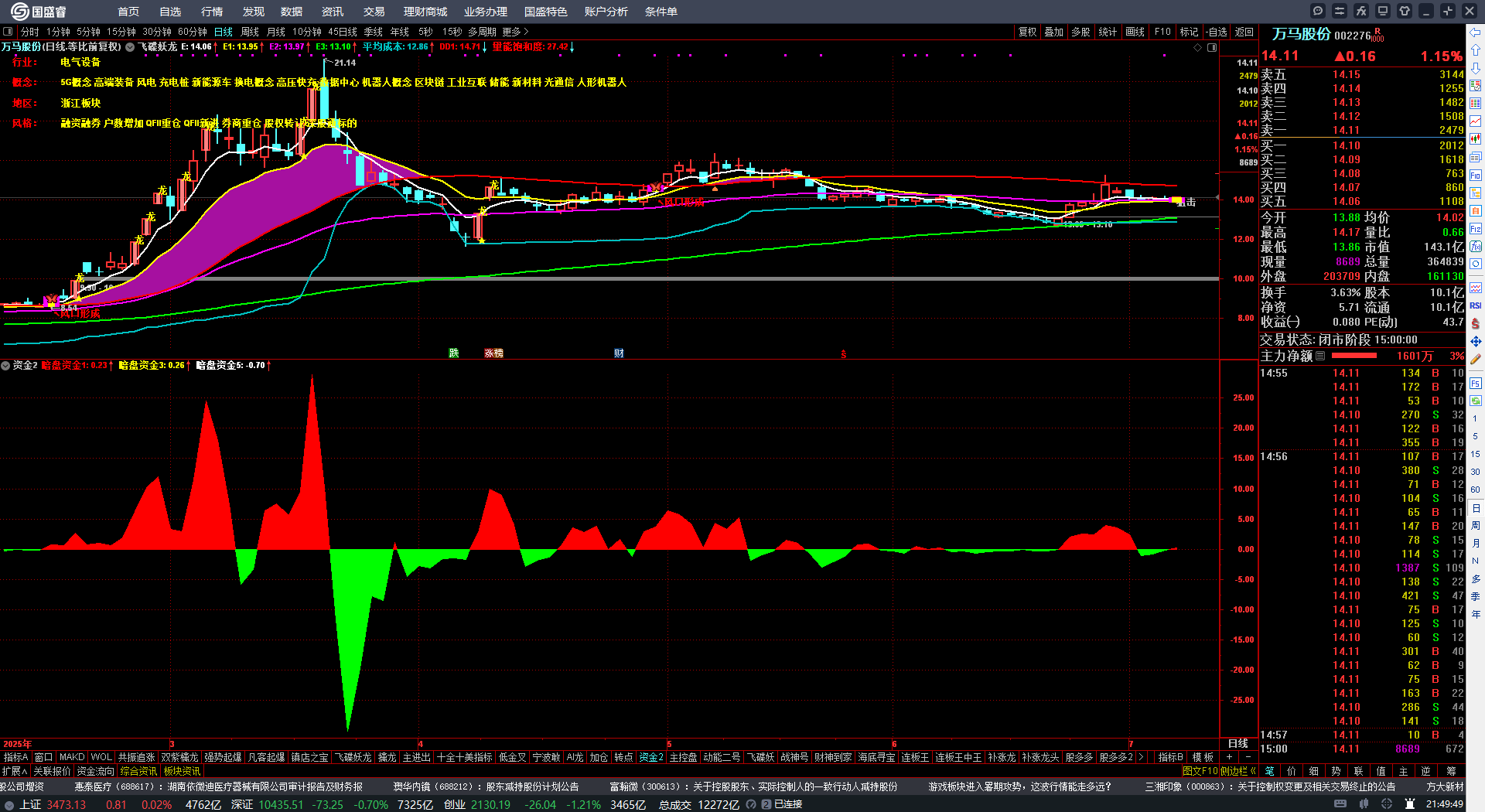Expand more indicator tabs arrow after 股多多2
Viewport: 1485px width, 812px height.
1141,757
